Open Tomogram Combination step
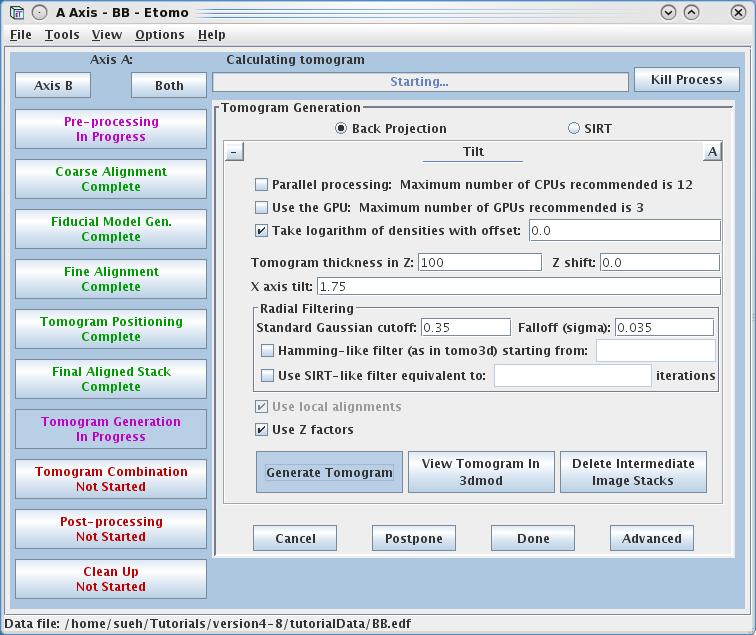This screenshot has width=756, height=635. pyautogui.click(x=111, y=479)
